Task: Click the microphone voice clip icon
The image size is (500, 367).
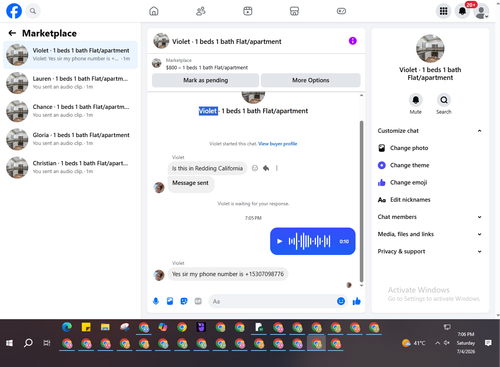Action: click(156, 301)
